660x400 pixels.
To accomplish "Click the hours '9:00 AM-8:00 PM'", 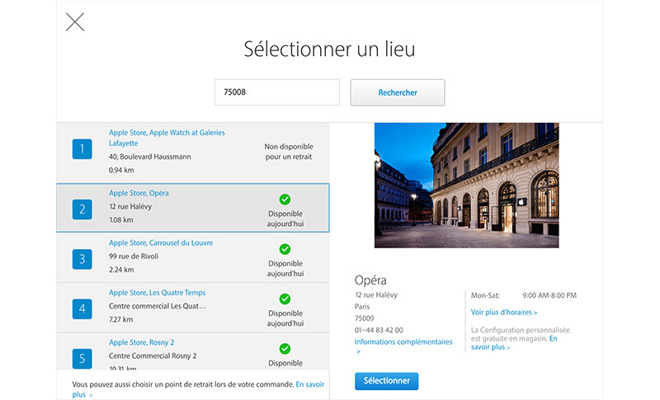I will coord(549,296).
